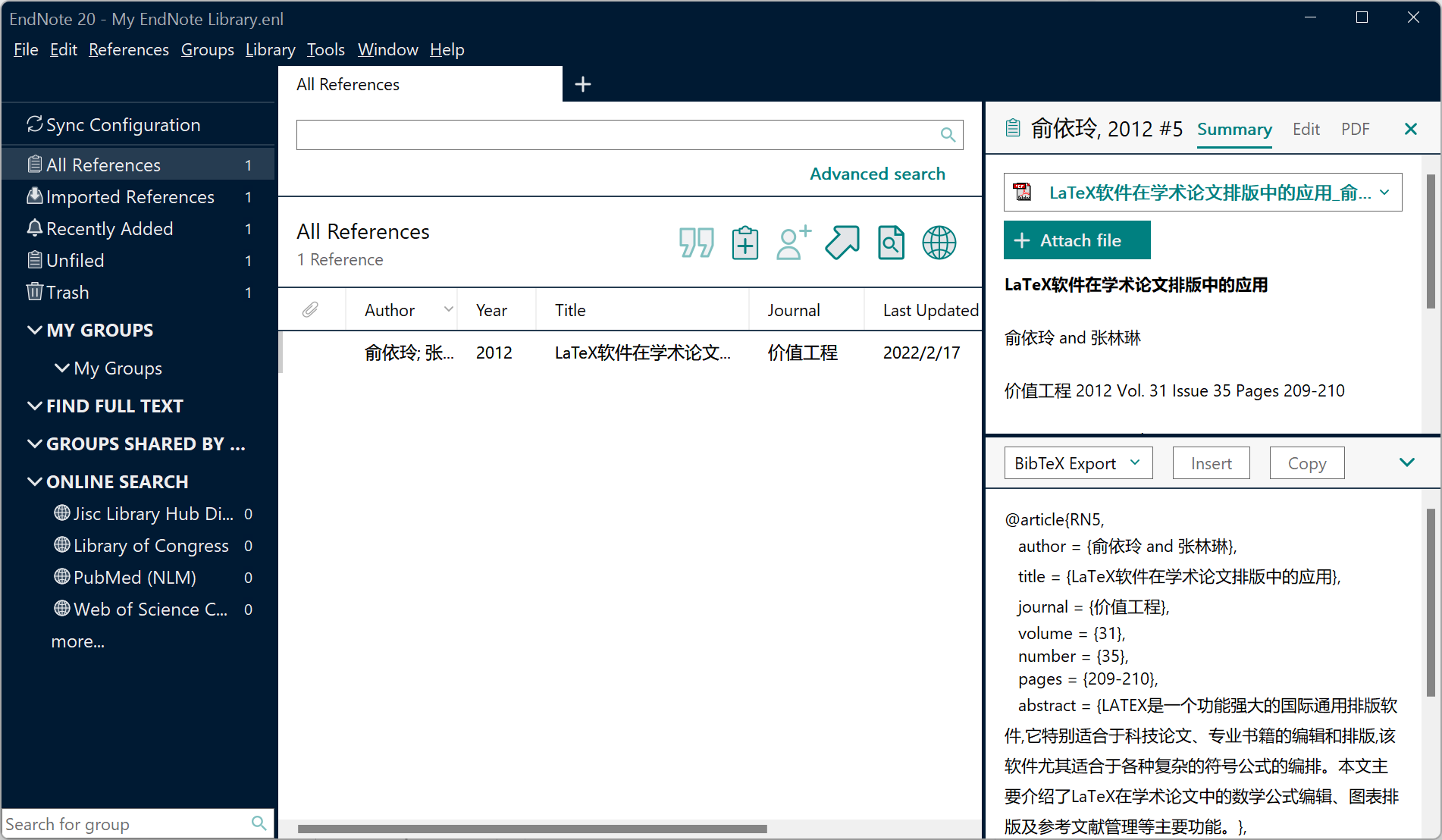Image resolution: width=1442 pixels, height=840 pixels.
Task: Click the reference clipboard icon beside 俞依玲, 2012
Action: click(1013, 128)
